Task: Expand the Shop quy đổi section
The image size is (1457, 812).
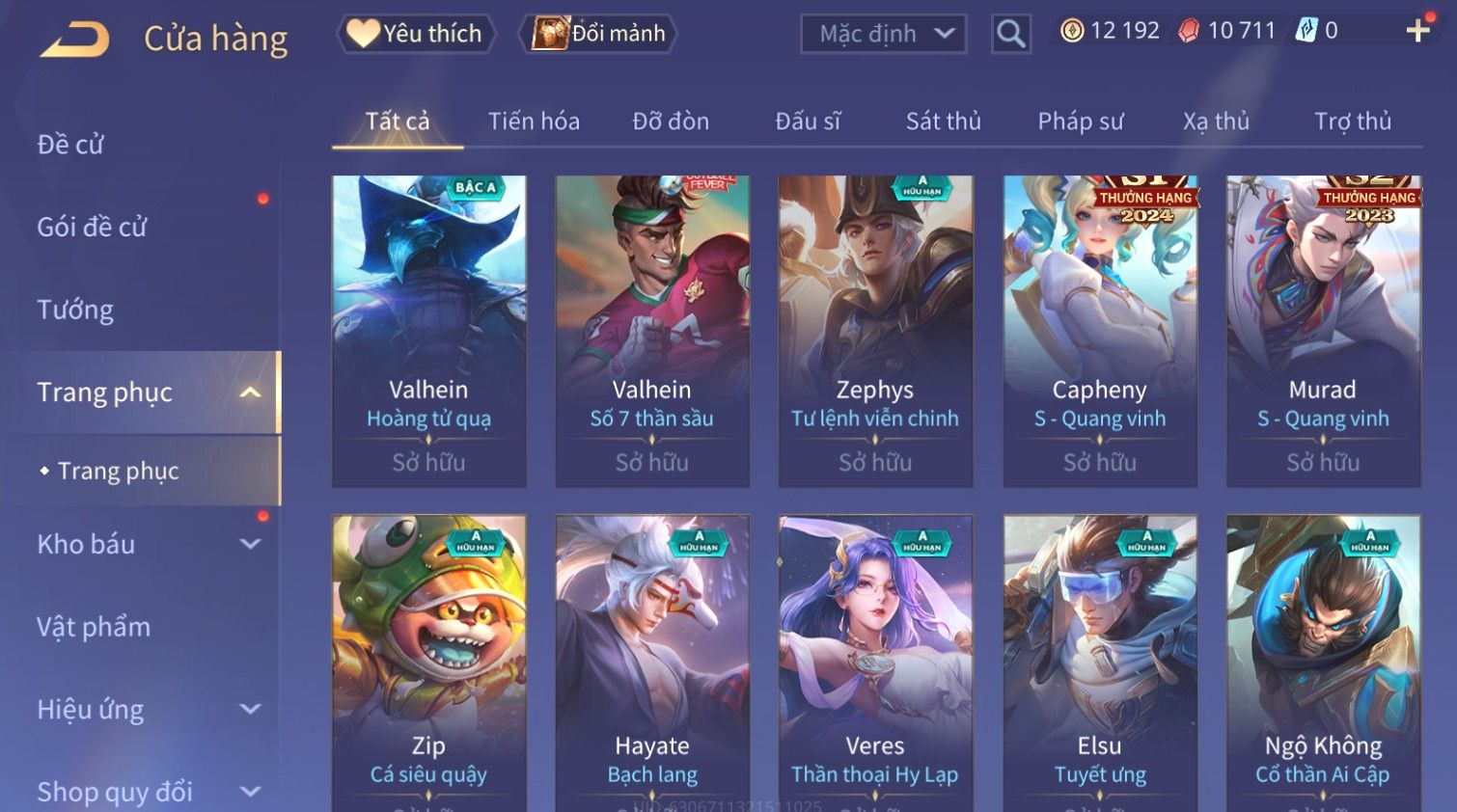Action: click(250, 792)
